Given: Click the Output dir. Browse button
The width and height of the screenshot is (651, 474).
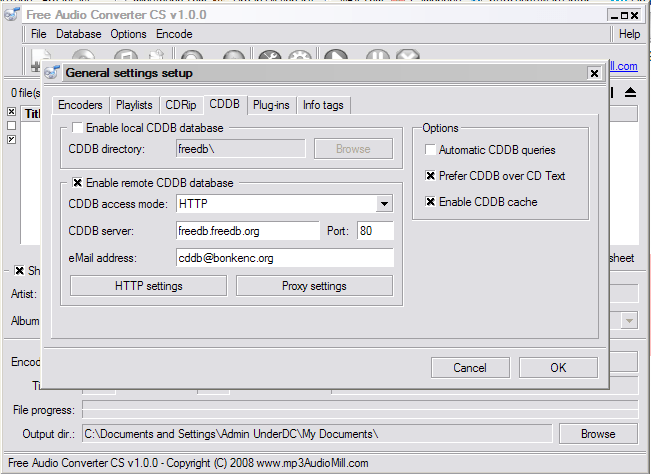Looking at the screenshot, I should pyautogui.click(x=598, y=434).
